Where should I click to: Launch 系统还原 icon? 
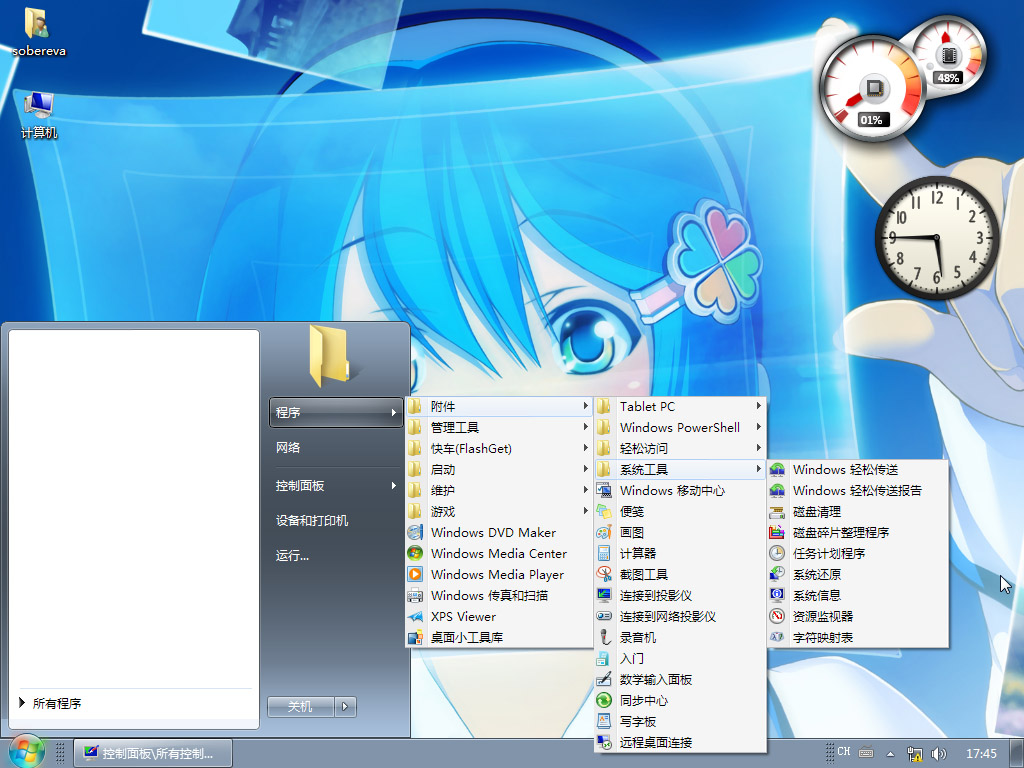click(x=777, y=574)
